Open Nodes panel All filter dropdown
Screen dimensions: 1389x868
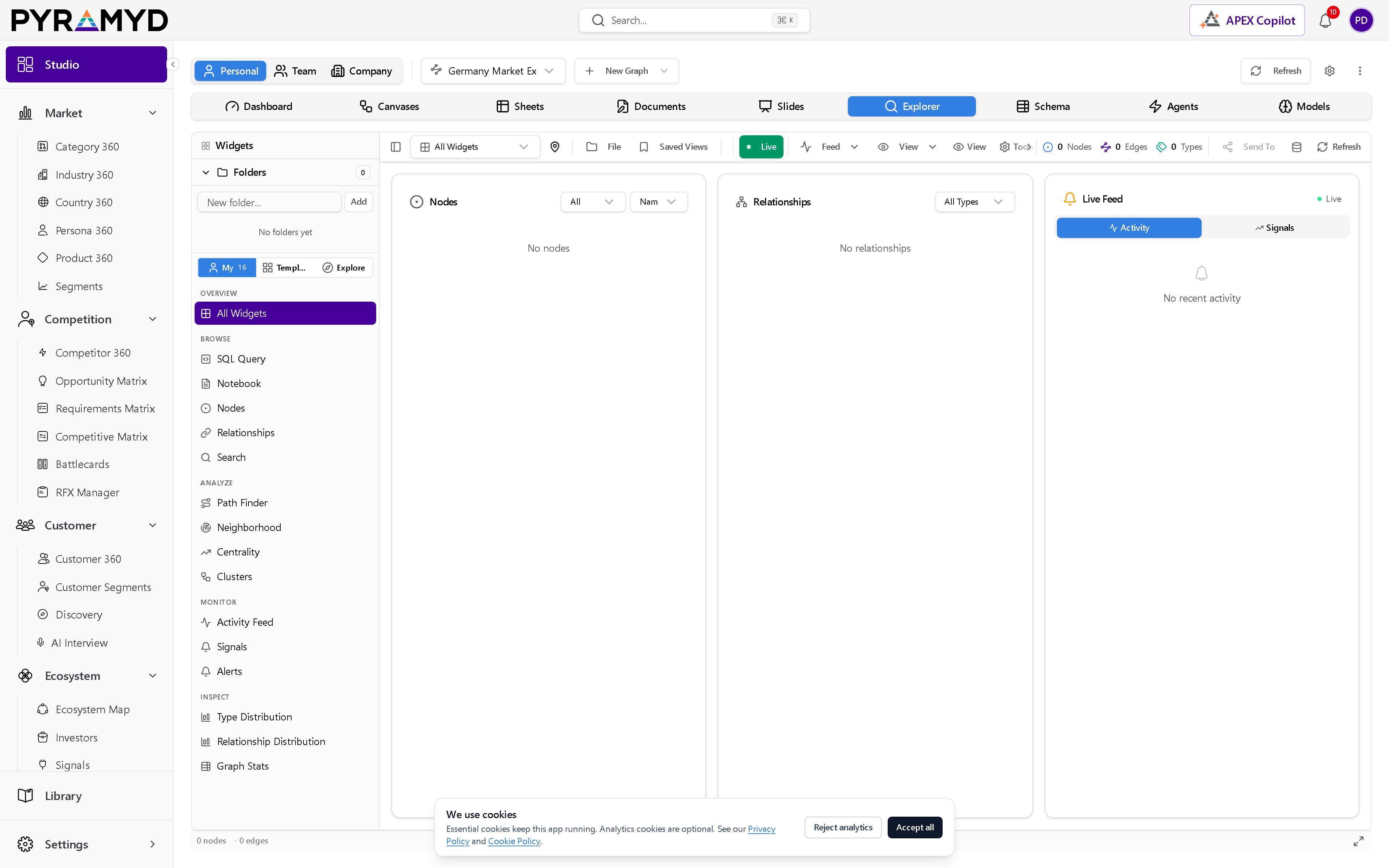[x=592, y=202]
